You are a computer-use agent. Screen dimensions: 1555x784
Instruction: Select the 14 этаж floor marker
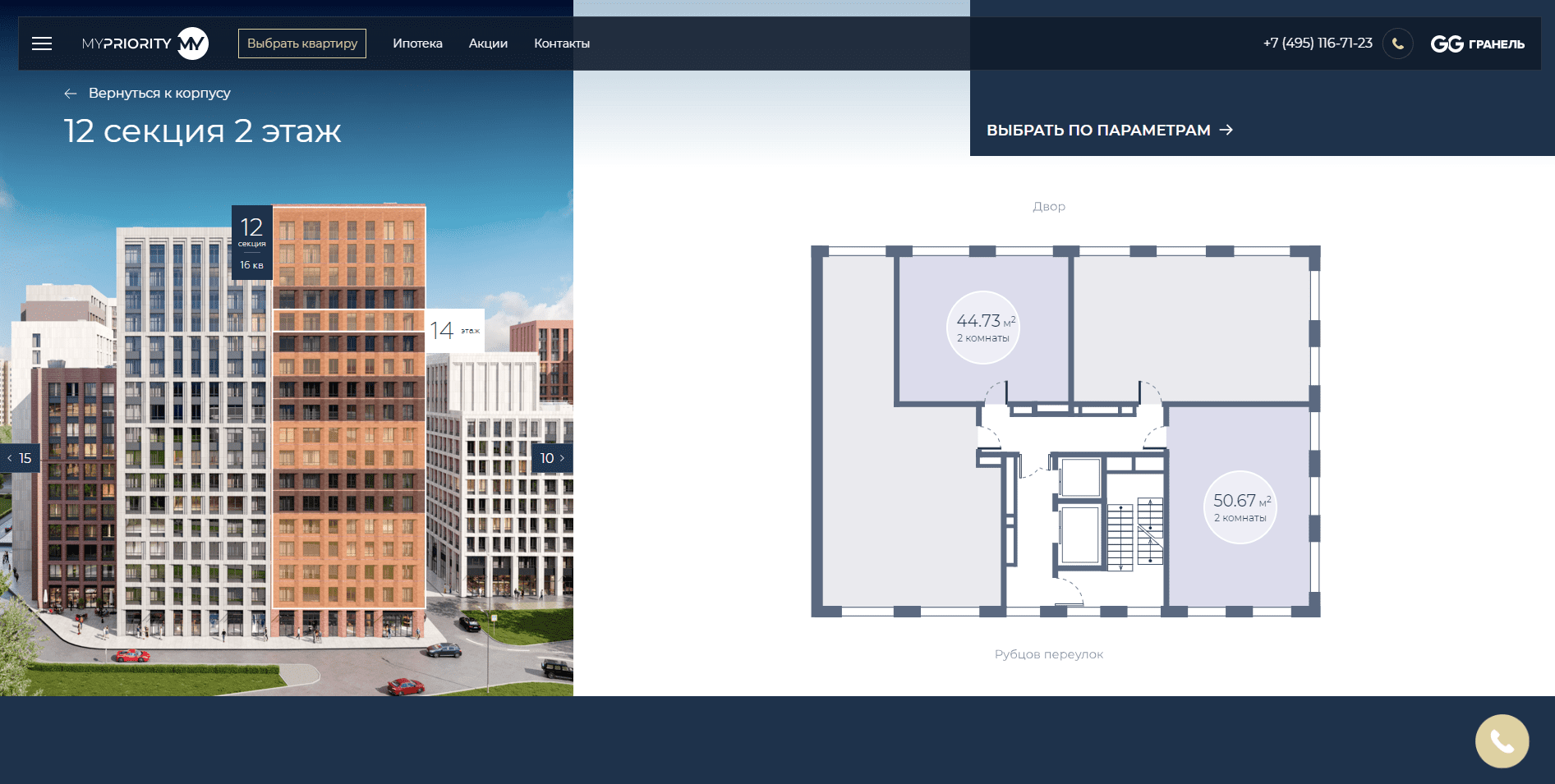click(x=454, y=331)
